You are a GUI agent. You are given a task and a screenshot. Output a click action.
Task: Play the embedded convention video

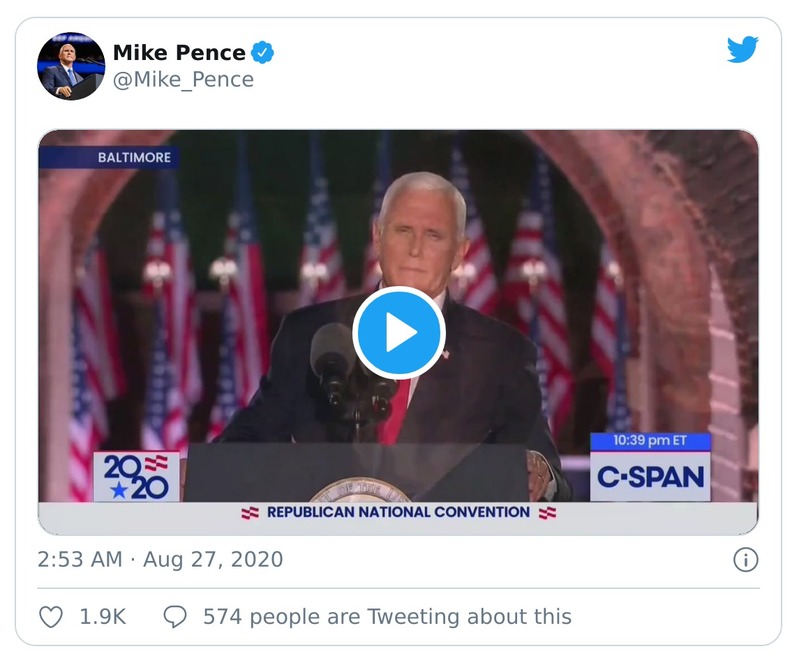(x=398, y=333)
